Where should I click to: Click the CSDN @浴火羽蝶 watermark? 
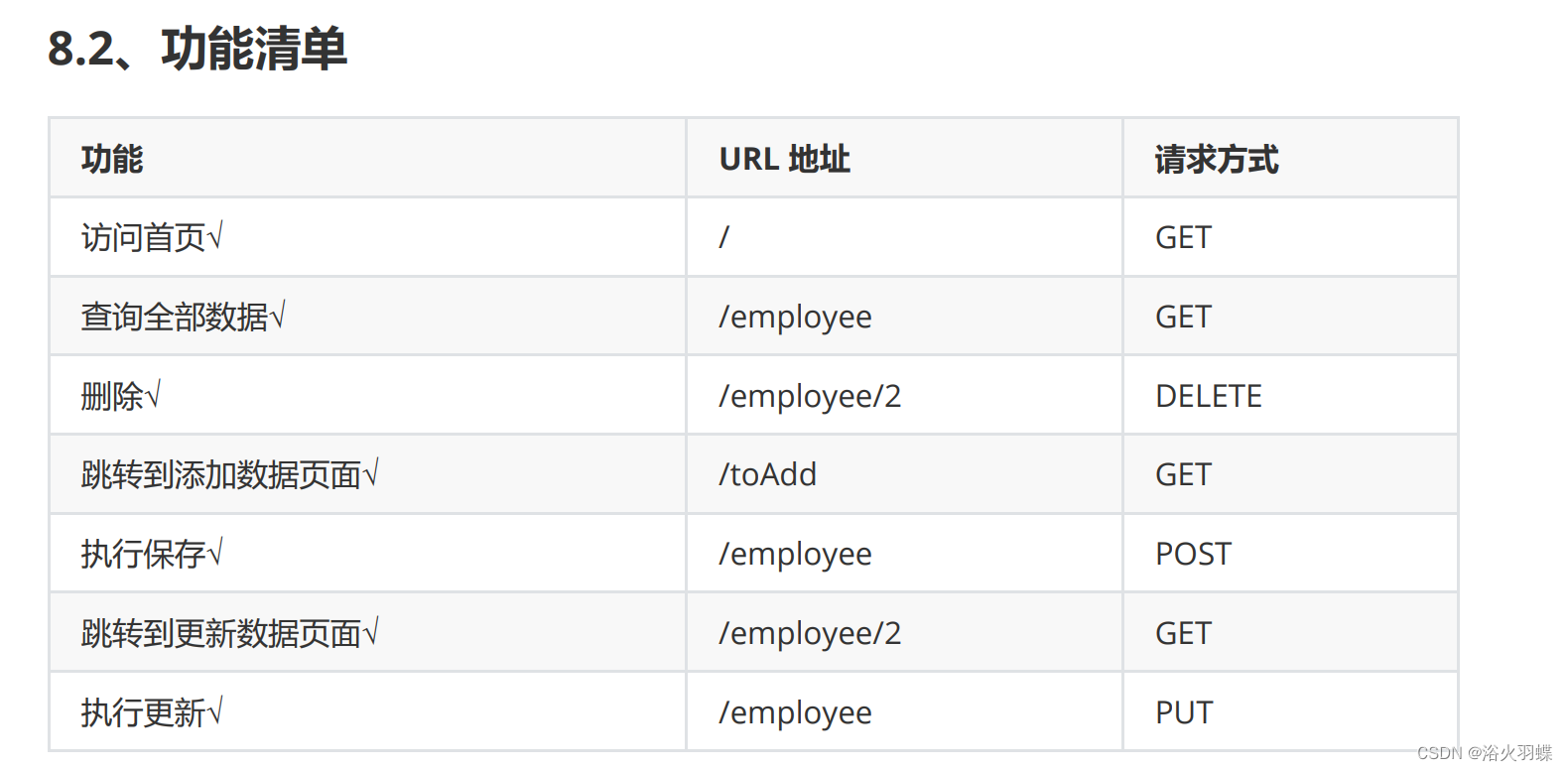click(x=1484, y=753)
